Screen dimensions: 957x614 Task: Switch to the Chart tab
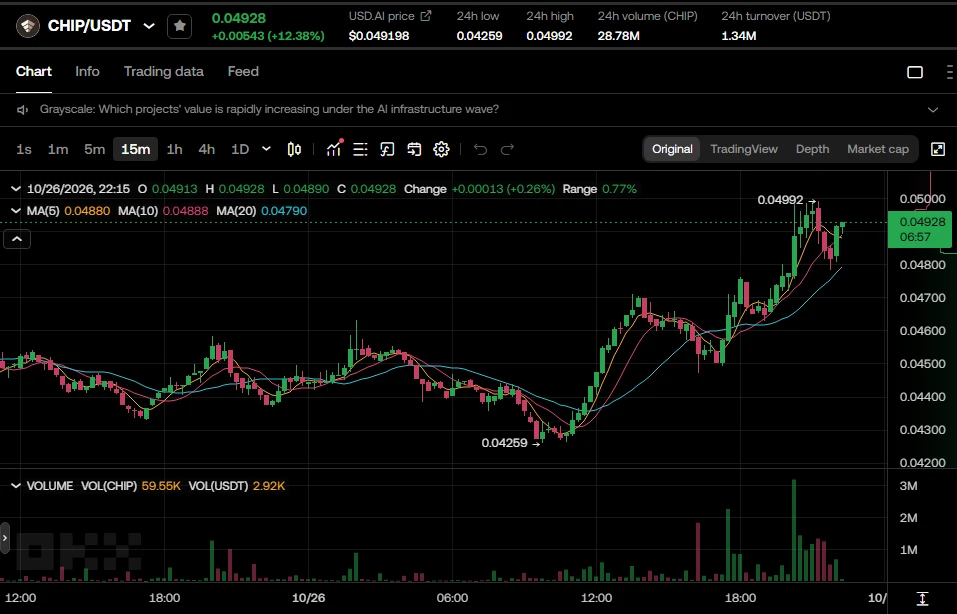coord(34,71)
